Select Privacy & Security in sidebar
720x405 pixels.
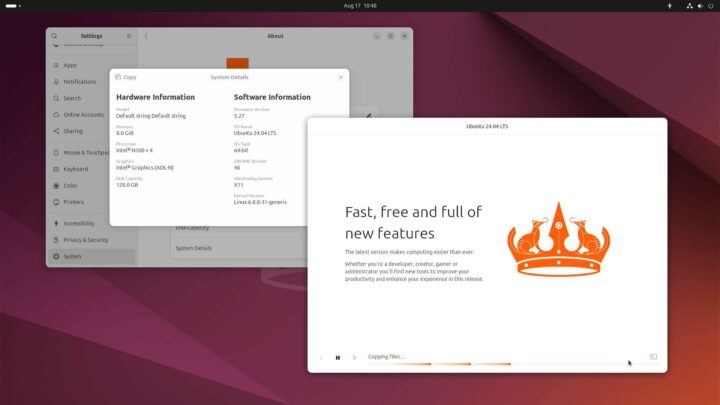(x=85, y=240)
